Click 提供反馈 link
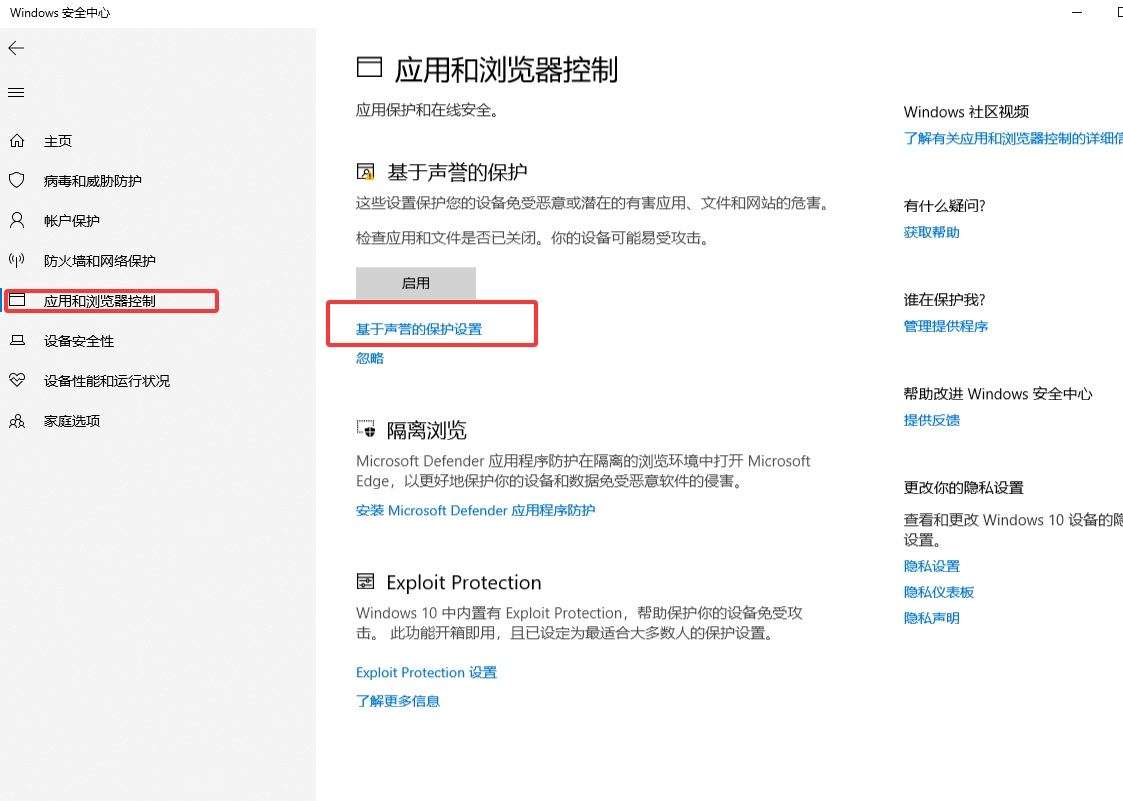1123x801 pixels. pos(931,420)
